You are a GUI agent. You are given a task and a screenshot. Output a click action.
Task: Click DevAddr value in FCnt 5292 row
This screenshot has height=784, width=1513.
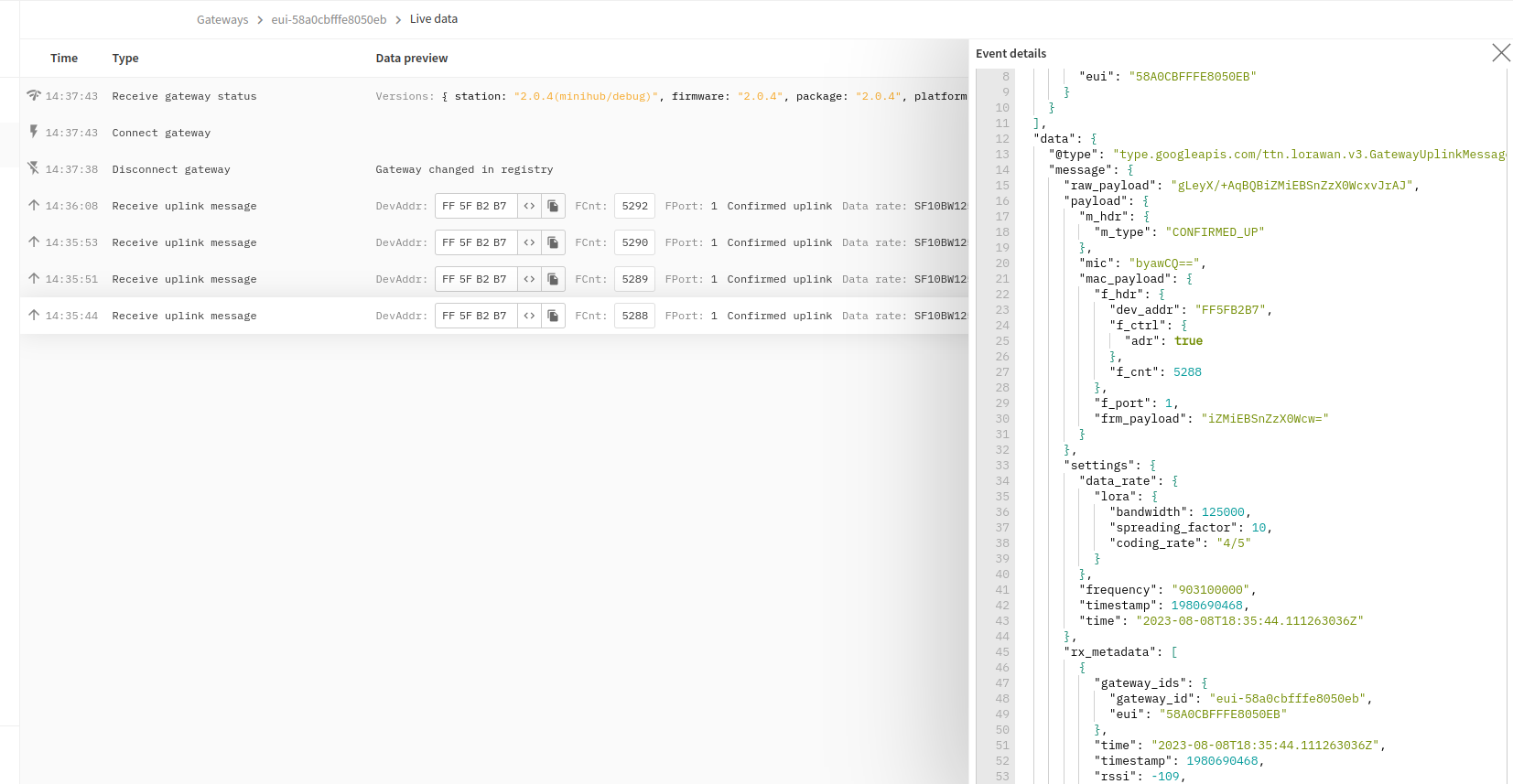476,206
